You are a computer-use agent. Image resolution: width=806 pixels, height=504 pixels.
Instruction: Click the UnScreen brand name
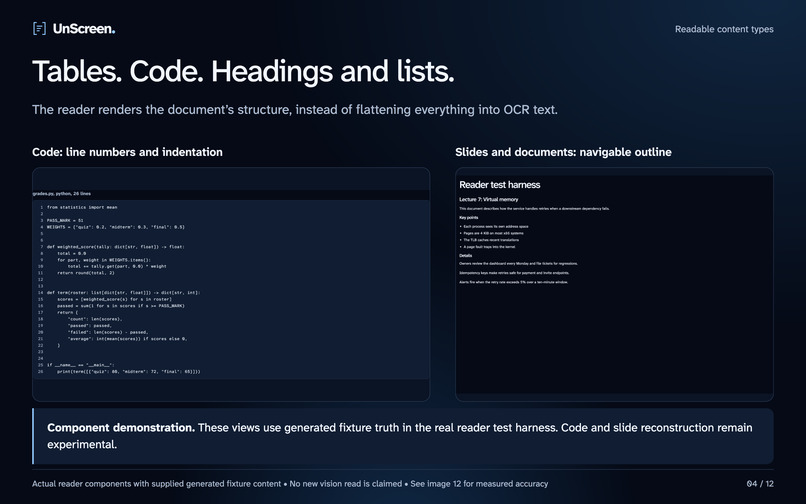(84, 29)
